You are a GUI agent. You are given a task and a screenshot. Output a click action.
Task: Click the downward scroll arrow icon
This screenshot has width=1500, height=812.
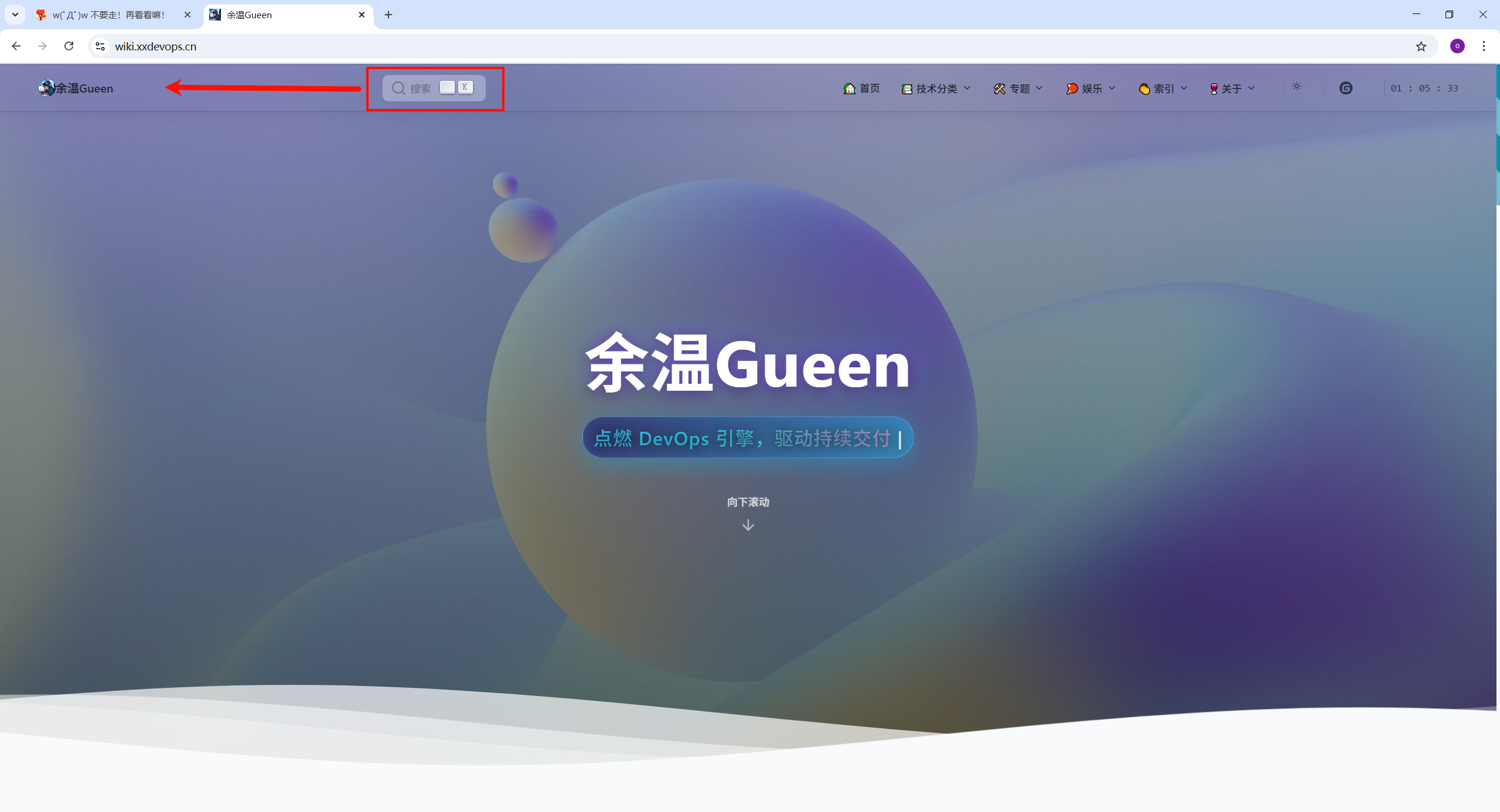(x=748, y=525)
